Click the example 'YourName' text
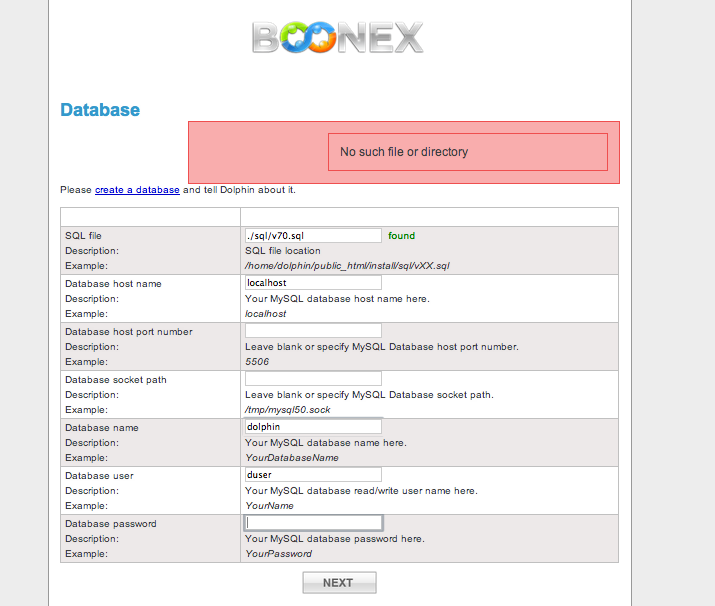Image resolution: width=715 pixels, height=606 pixels. tap(269, 506)
